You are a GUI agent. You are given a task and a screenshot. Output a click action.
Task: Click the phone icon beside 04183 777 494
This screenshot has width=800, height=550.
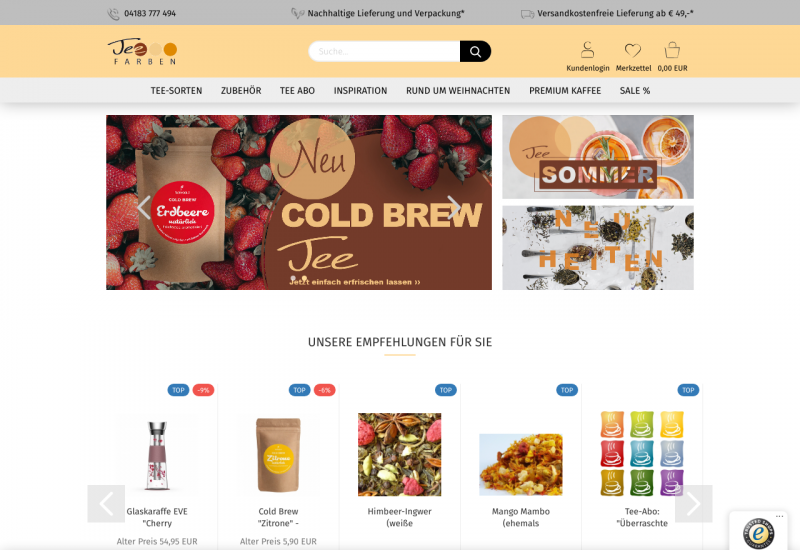point(113,14)
